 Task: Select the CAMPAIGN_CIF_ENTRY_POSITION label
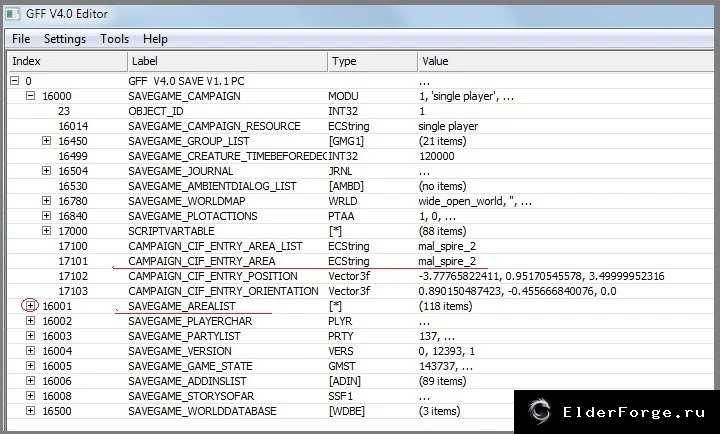tap(213, 276)
